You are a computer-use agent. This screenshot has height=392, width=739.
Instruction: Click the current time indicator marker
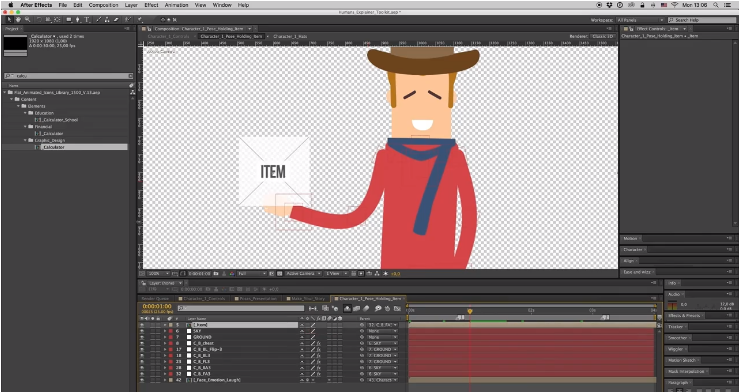click(469, 311)
